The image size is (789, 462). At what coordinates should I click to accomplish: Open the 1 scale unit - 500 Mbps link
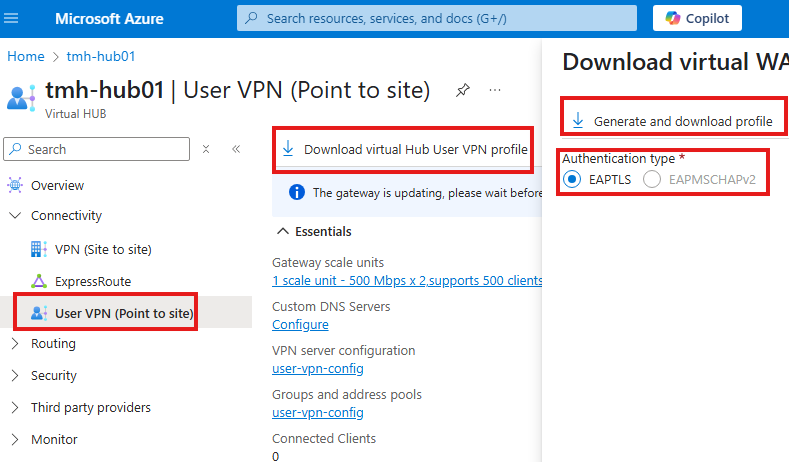[x=407, y=280]
